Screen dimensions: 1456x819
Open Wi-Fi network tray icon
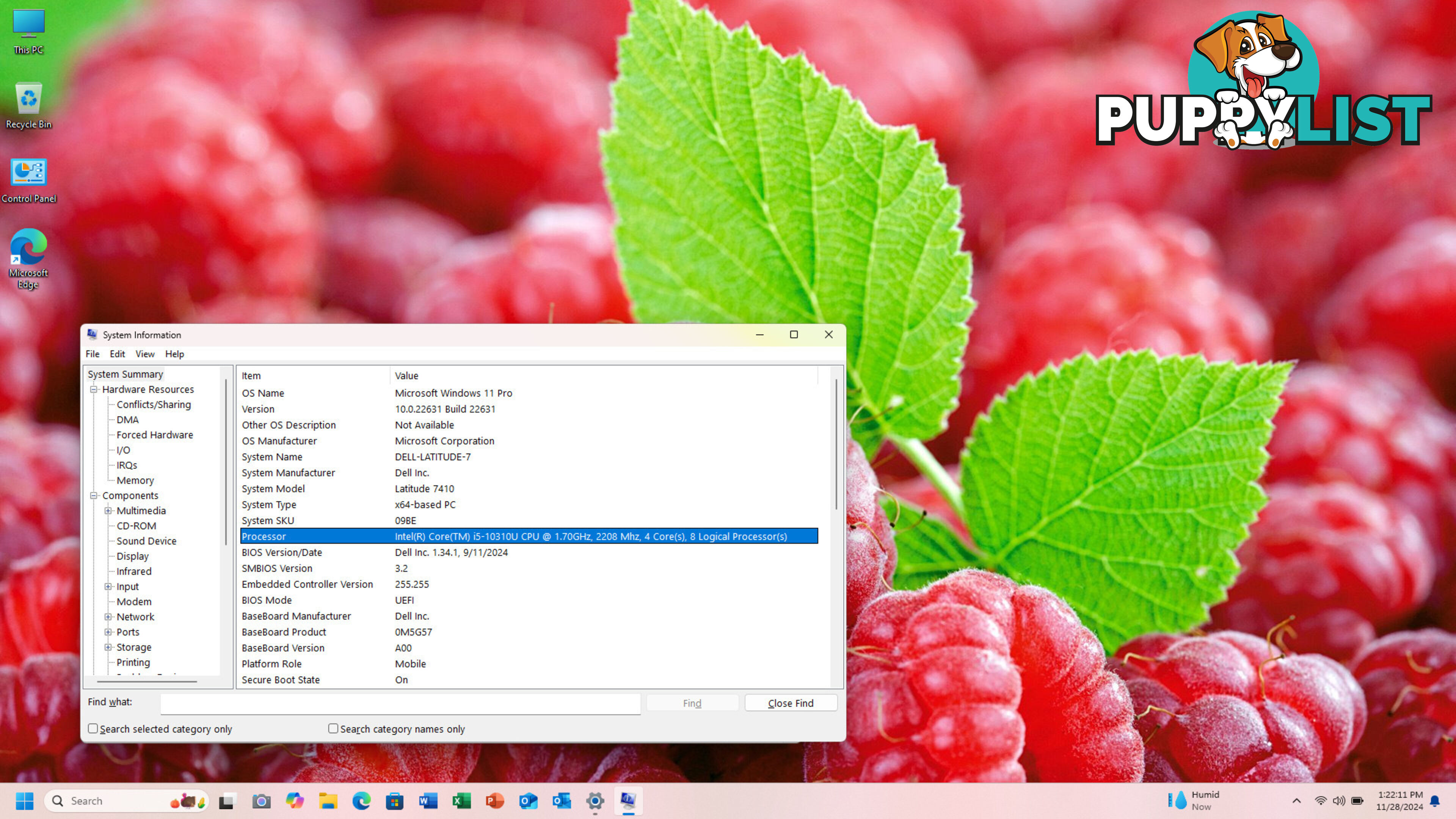coord(1320,801)
